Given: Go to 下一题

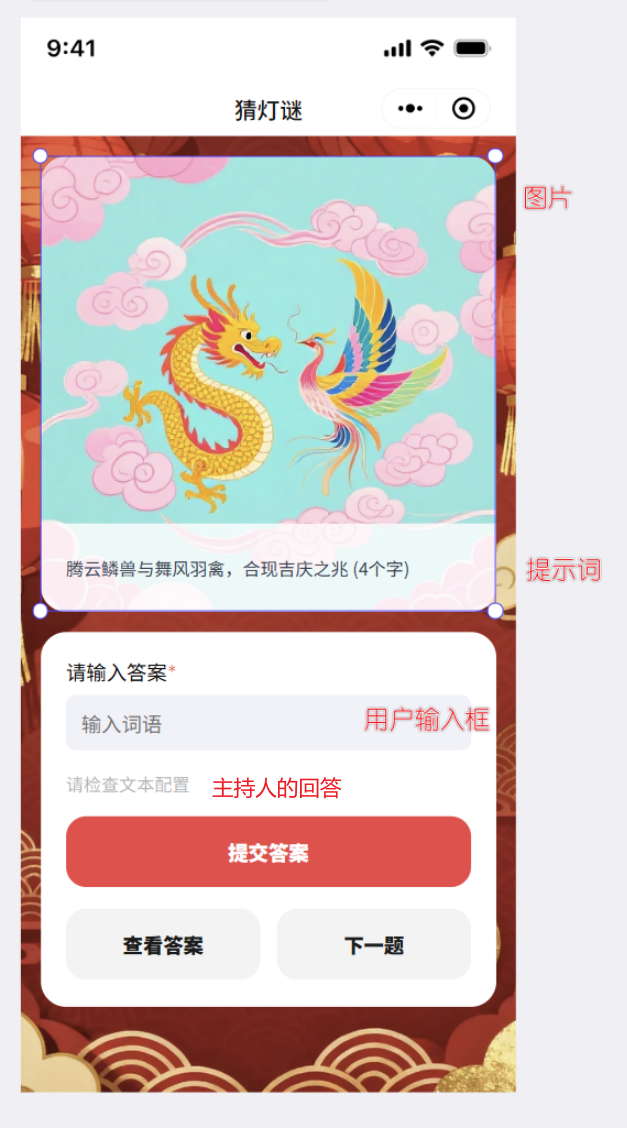Looking at the screenshot, I should point(374,945).
